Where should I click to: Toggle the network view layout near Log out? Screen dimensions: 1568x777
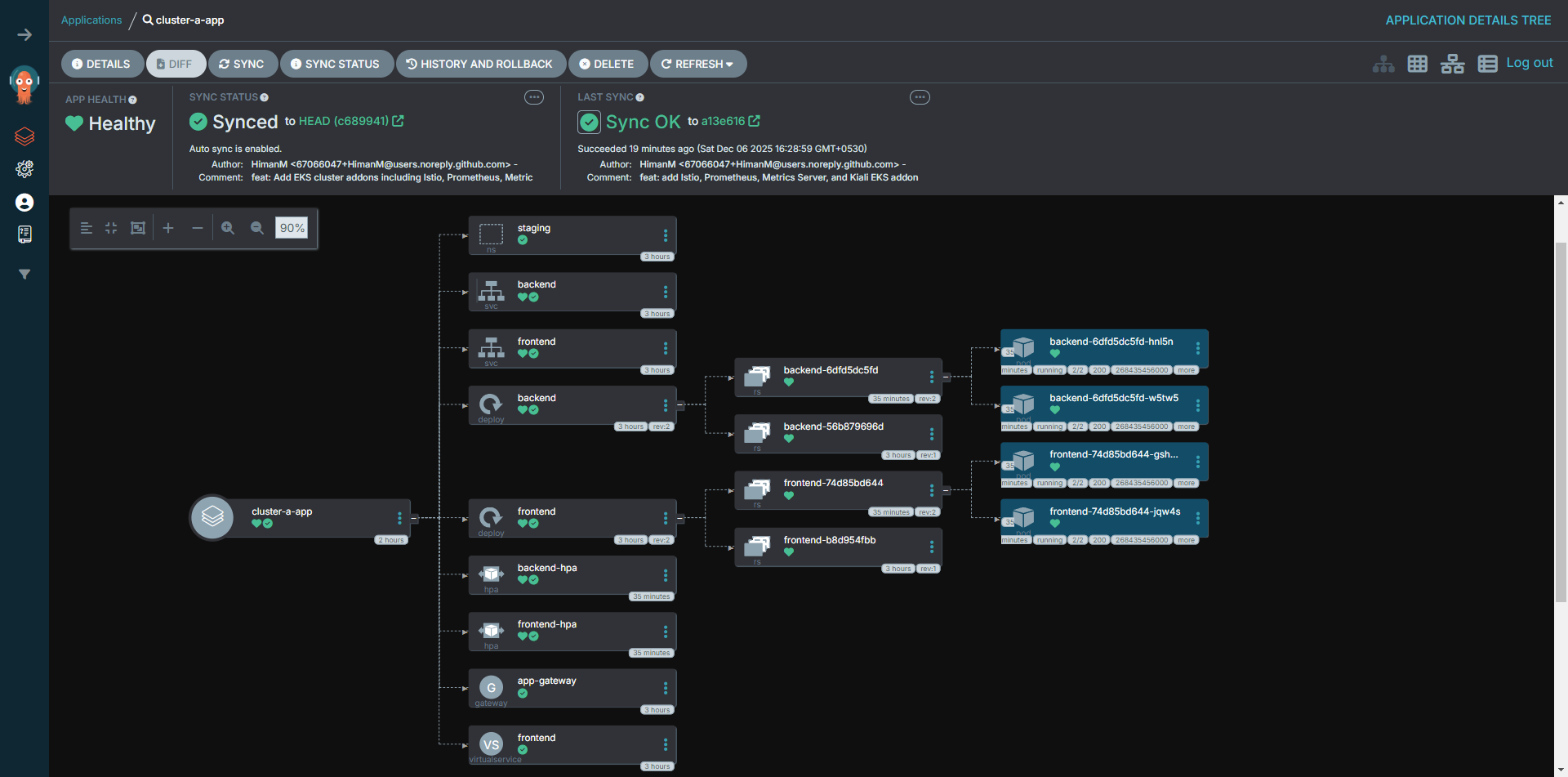(1453, 63)
